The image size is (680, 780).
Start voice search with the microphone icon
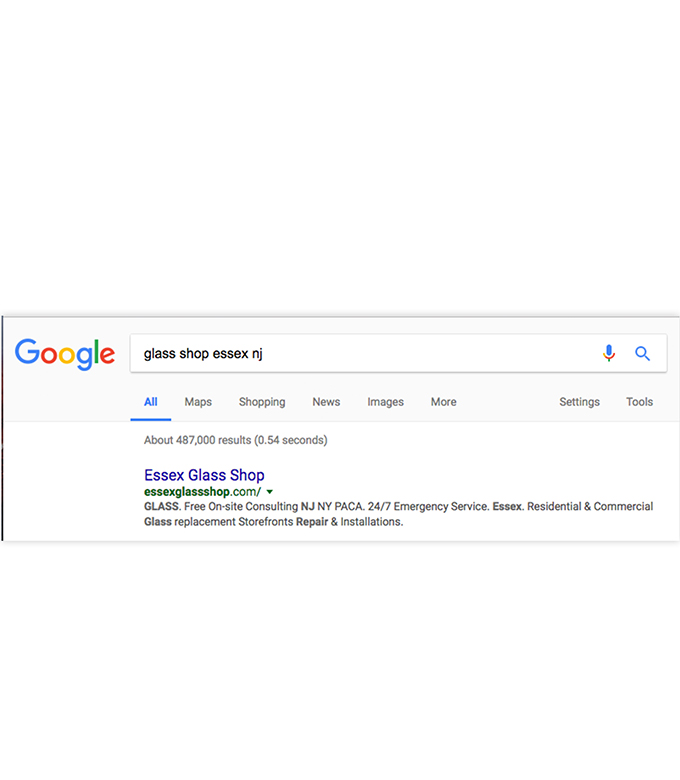tap(609, 353)
